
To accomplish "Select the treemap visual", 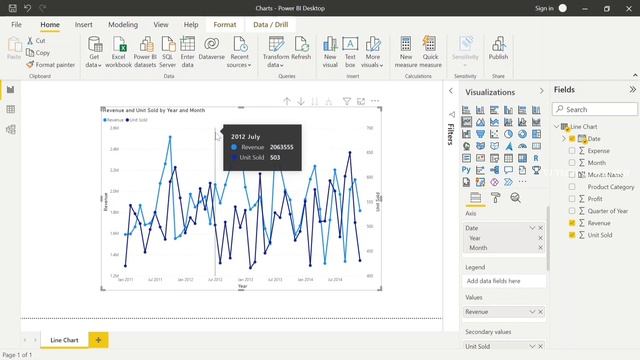I will (536, 134).
